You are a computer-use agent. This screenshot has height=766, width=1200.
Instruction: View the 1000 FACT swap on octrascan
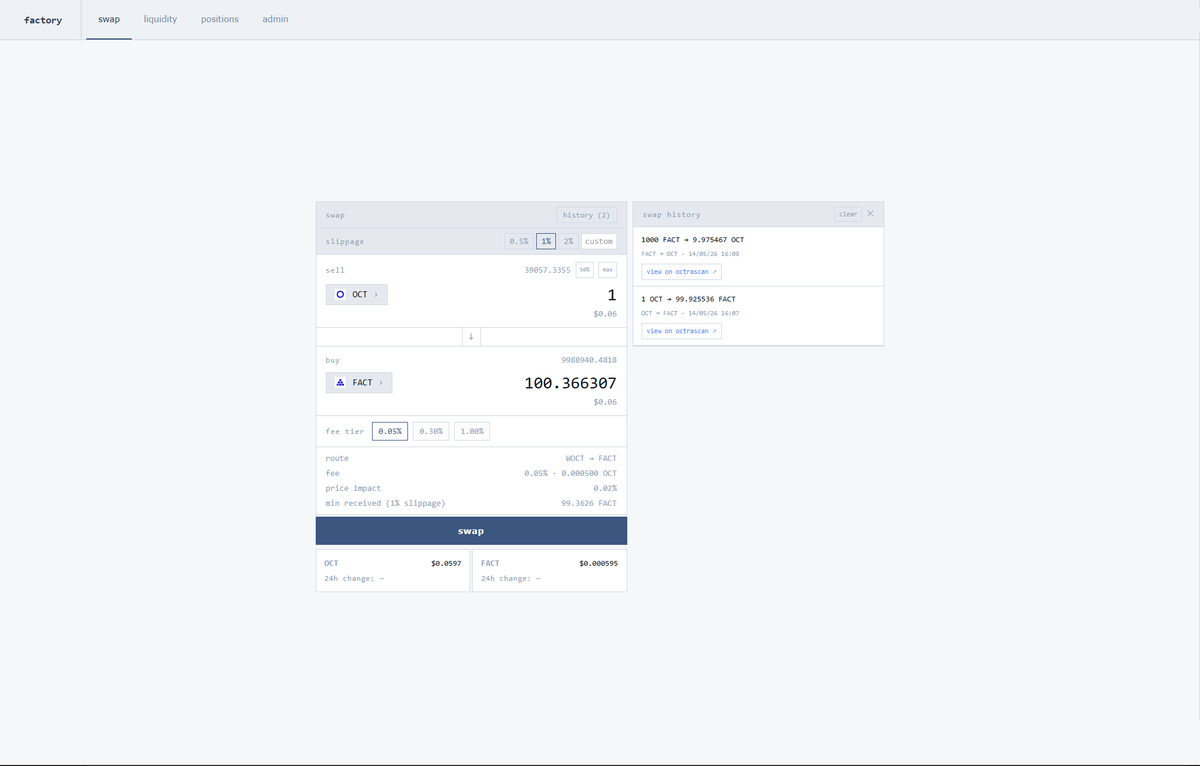681,272
